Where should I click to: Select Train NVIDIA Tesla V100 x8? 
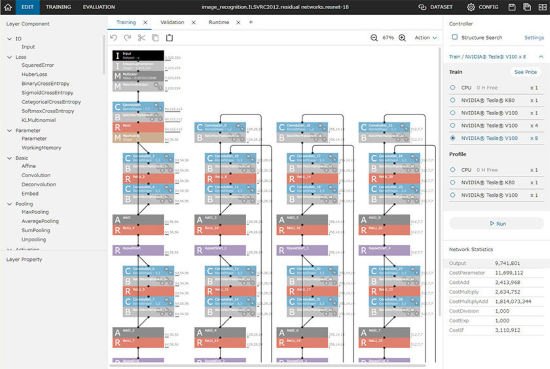(452, 138)
